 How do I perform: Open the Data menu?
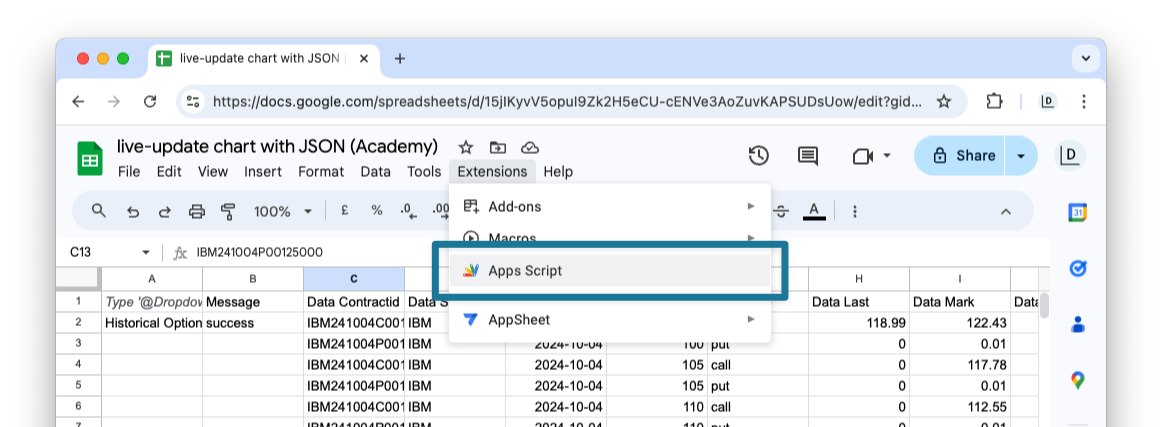click(375, 171)
